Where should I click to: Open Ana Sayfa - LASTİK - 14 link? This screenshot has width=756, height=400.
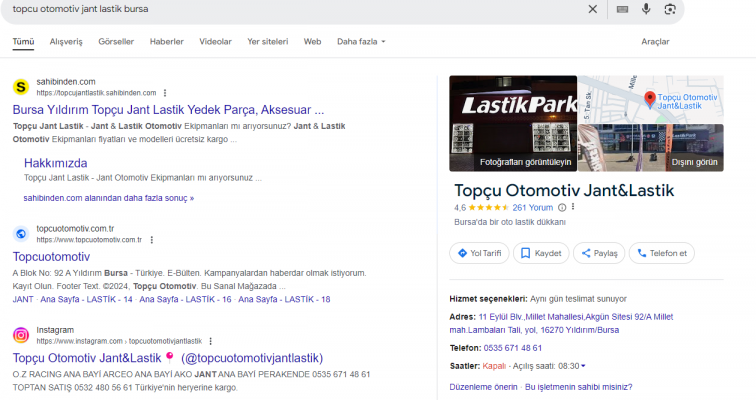86,299
